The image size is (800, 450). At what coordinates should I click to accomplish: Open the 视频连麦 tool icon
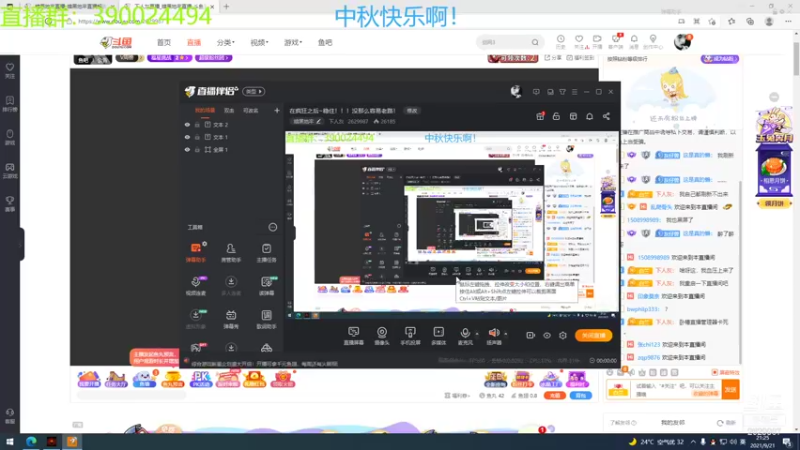(195, 285)
